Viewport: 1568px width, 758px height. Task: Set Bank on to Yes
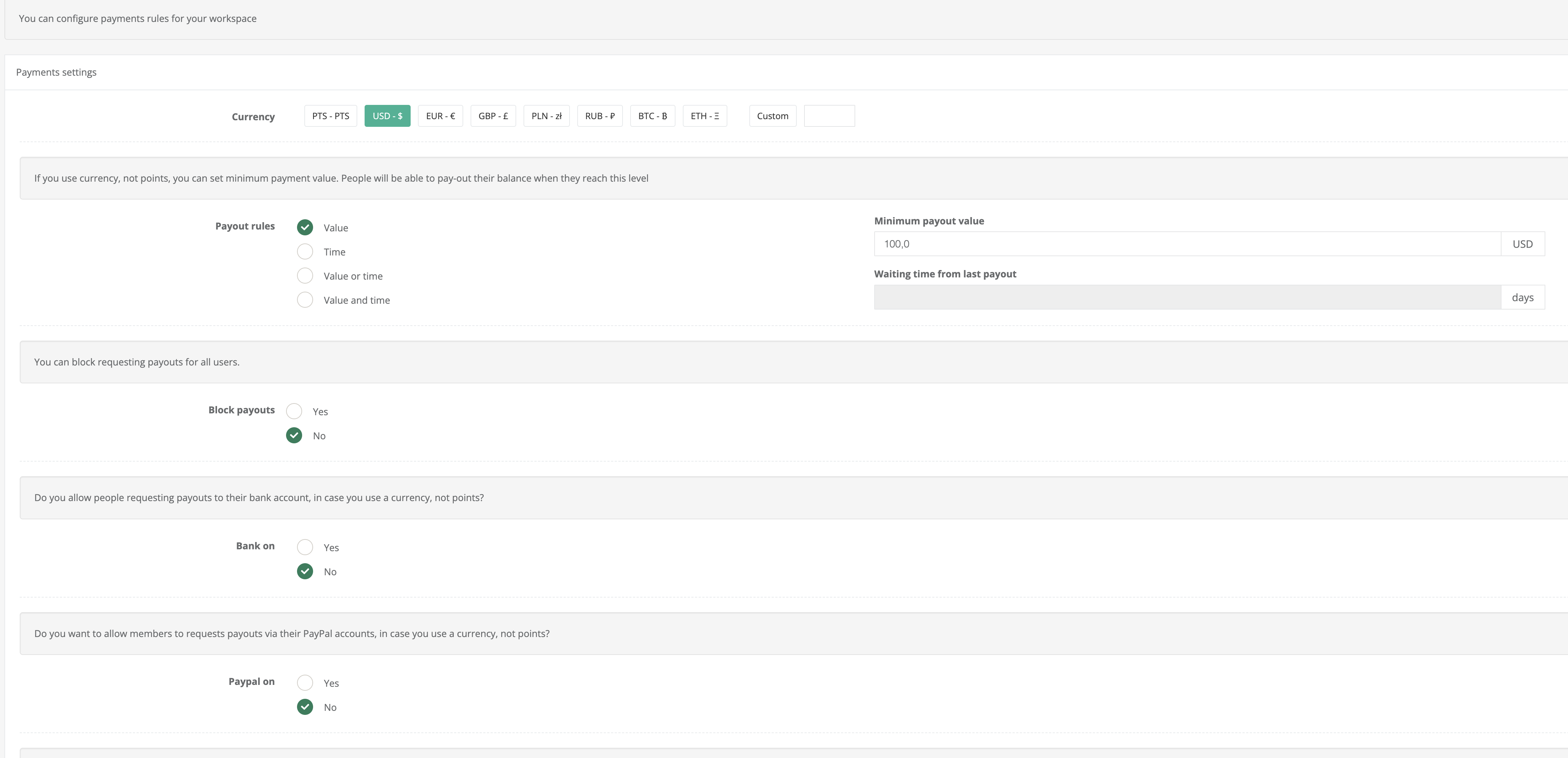[x=305, y=547]
